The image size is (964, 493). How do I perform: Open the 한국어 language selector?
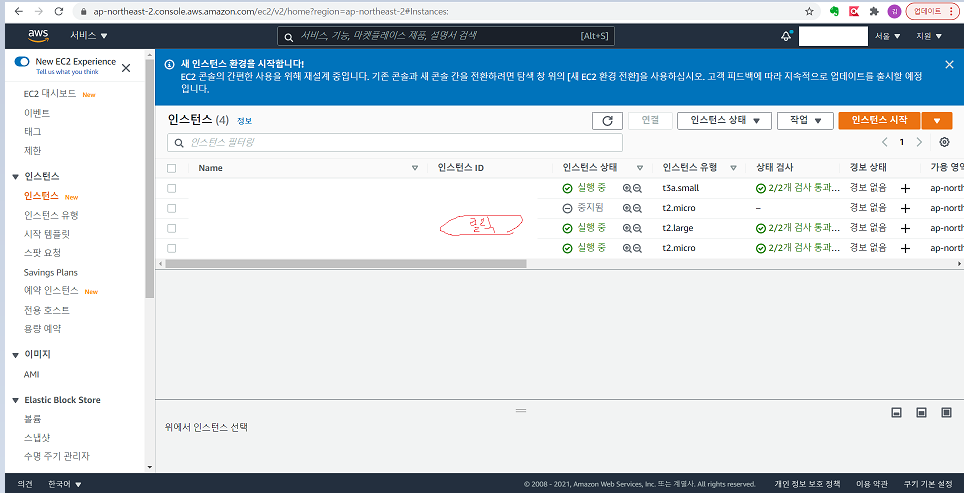click(65, 484)
